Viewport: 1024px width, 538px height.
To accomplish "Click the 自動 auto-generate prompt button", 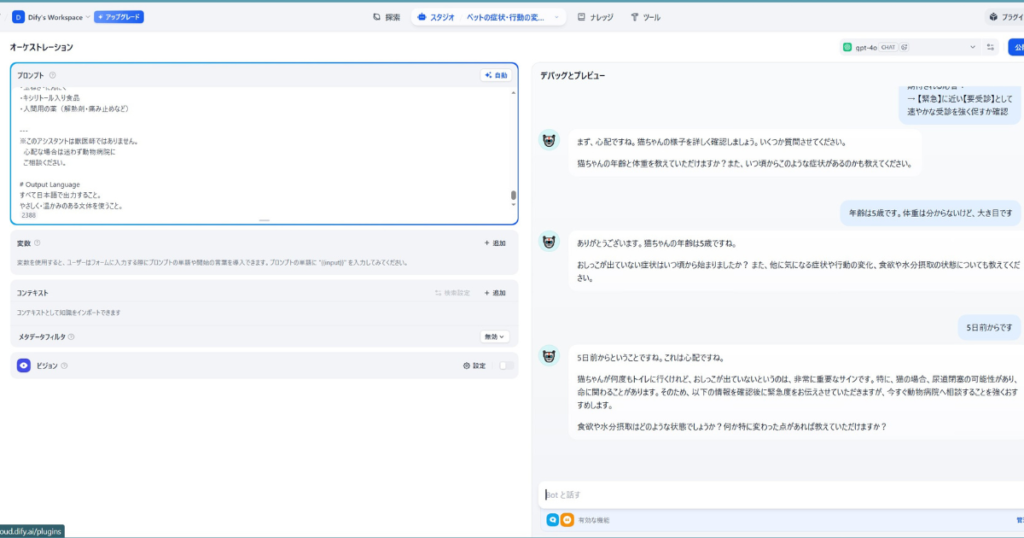I will (x=496, y=75).
